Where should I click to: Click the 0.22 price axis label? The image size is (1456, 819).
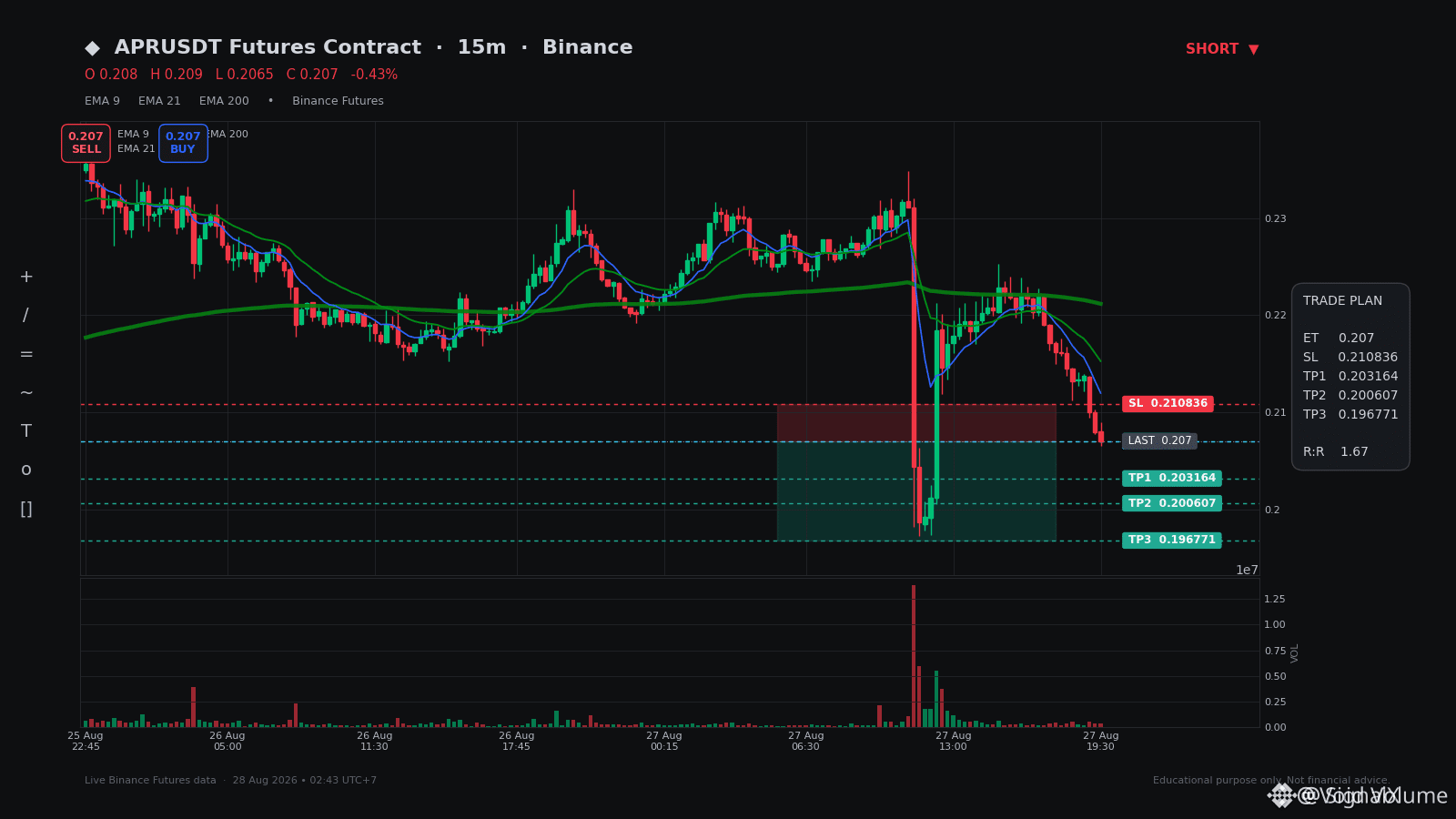[1275, 316]
